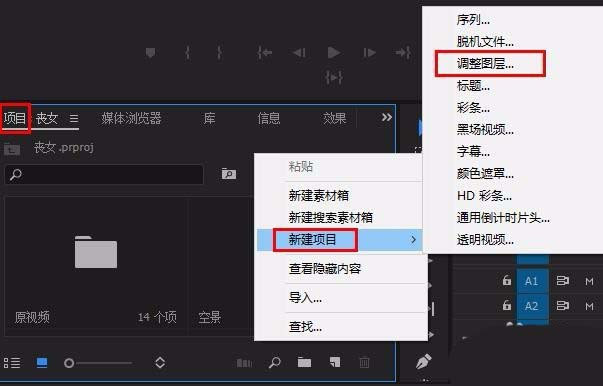Click the Mark Out brace icon
Screen dimensions: 603x386
point(219,52)
